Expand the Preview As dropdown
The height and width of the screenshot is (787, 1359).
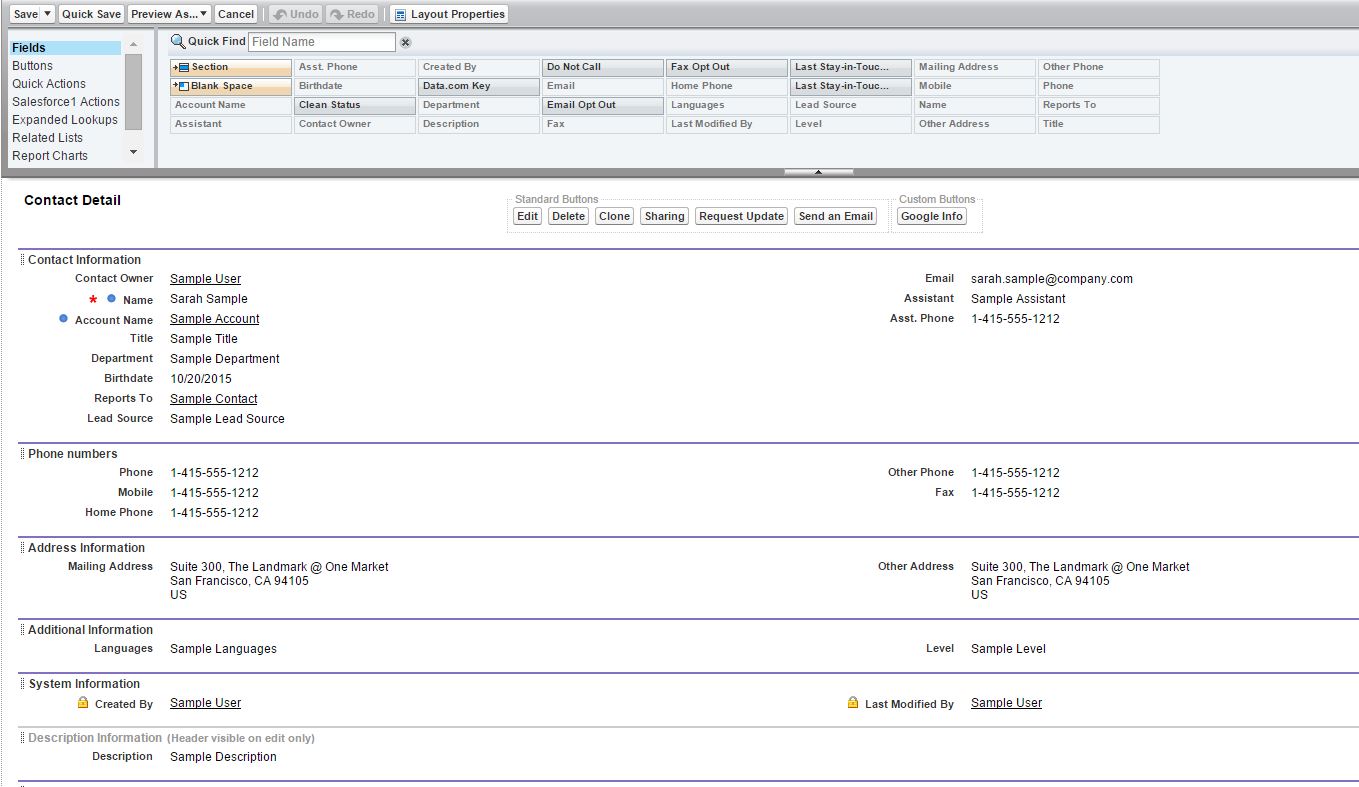[x=203, y=14]
